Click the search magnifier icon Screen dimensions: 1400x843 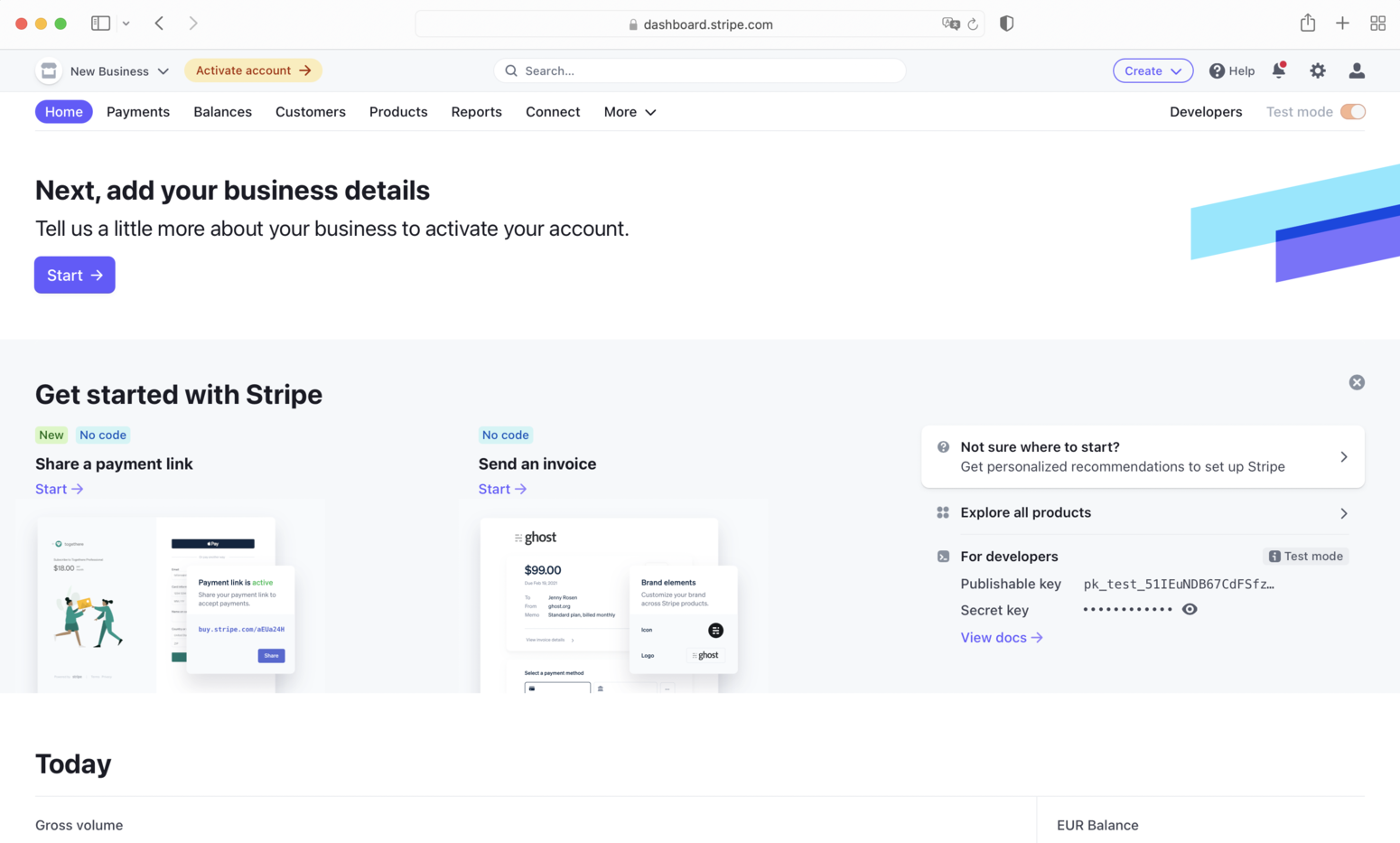(x=511, y=70)
